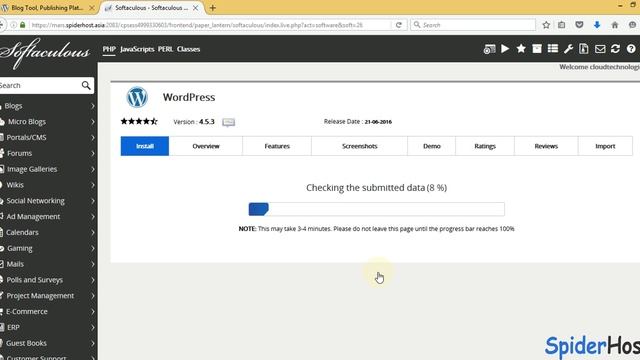This screenshot has width=640, height=360.
Task: Select Classes menu
Action: pos(189,49)
